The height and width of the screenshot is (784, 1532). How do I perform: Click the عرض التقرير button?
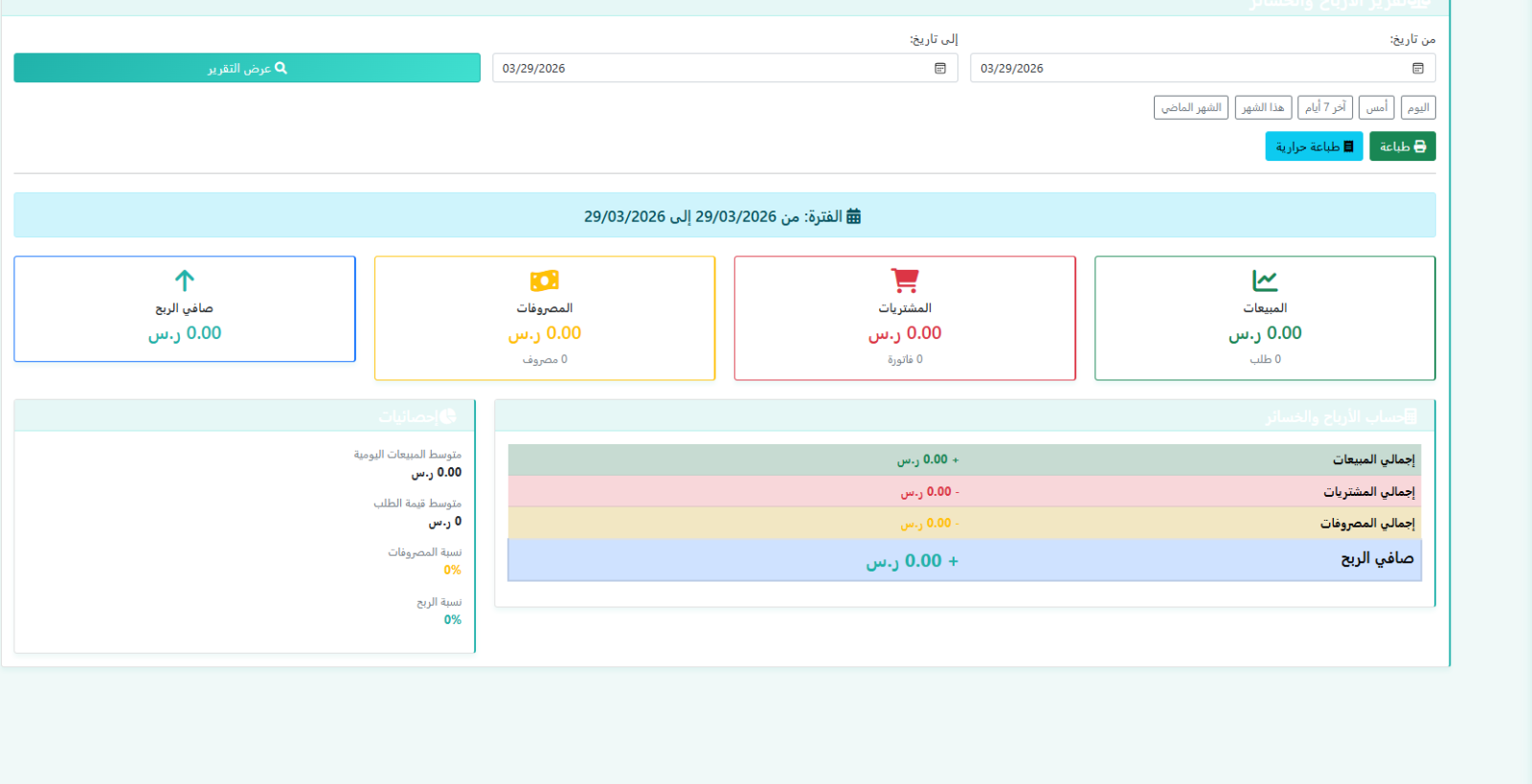tap(247, 68)
